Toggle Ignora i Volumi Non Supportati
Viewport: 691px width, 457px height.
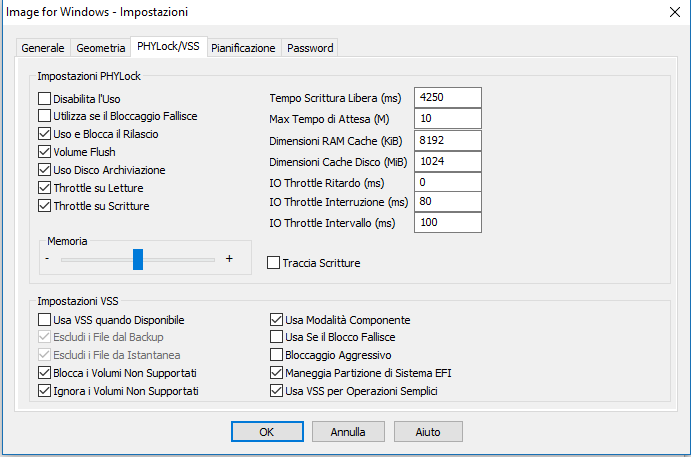coord(45,391)
